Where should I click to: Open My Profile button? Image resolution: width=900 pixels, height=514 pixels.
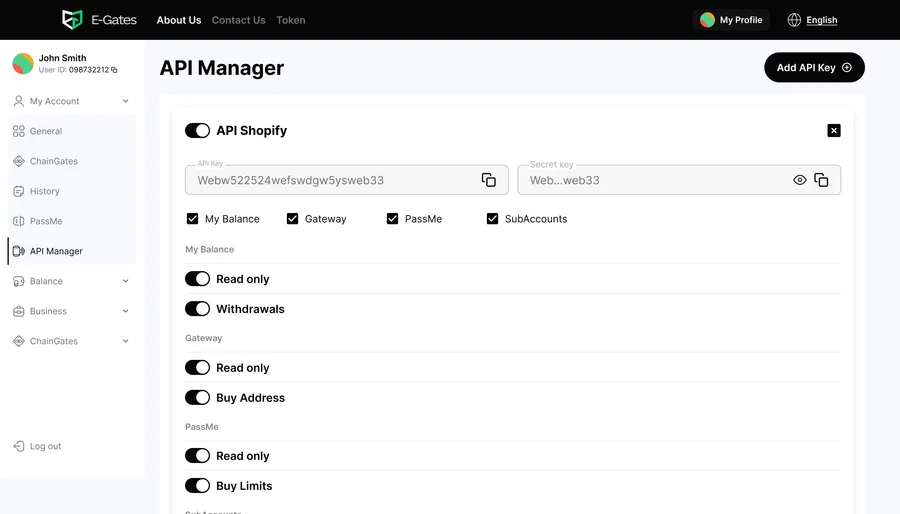tap(731, 20)
